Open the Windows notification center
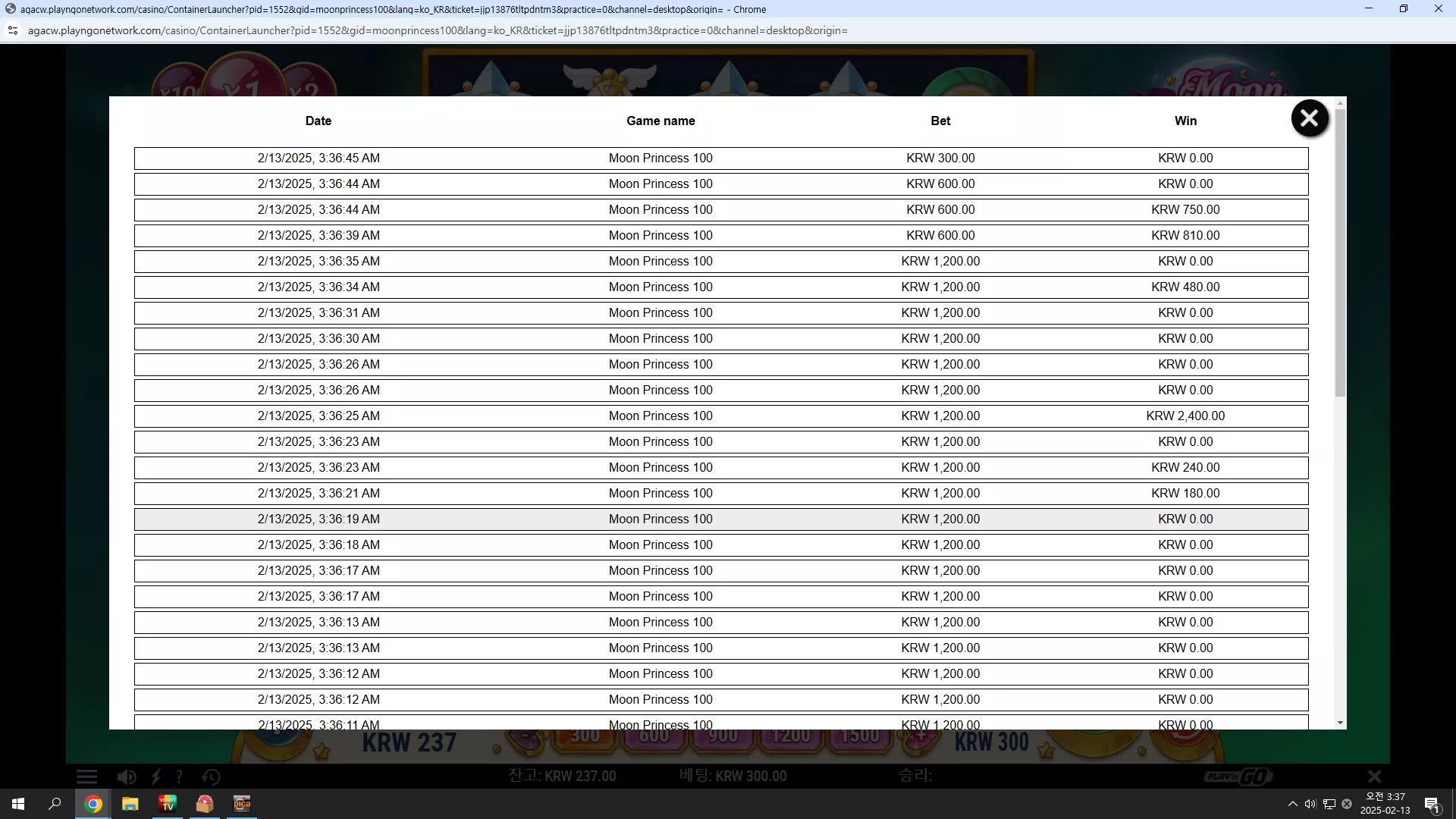 [1432, 804]
